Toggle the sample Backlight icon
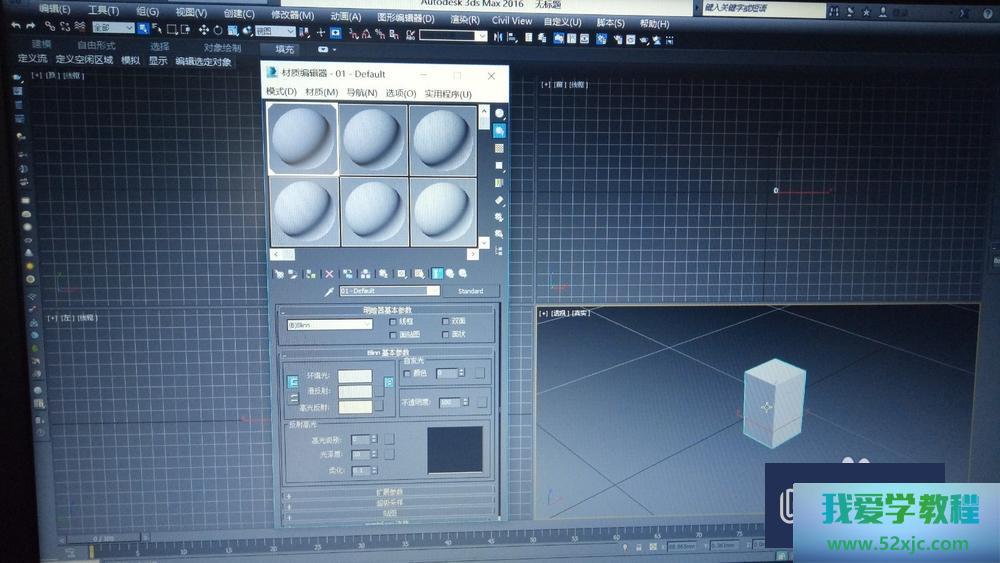 coord(500,130)
